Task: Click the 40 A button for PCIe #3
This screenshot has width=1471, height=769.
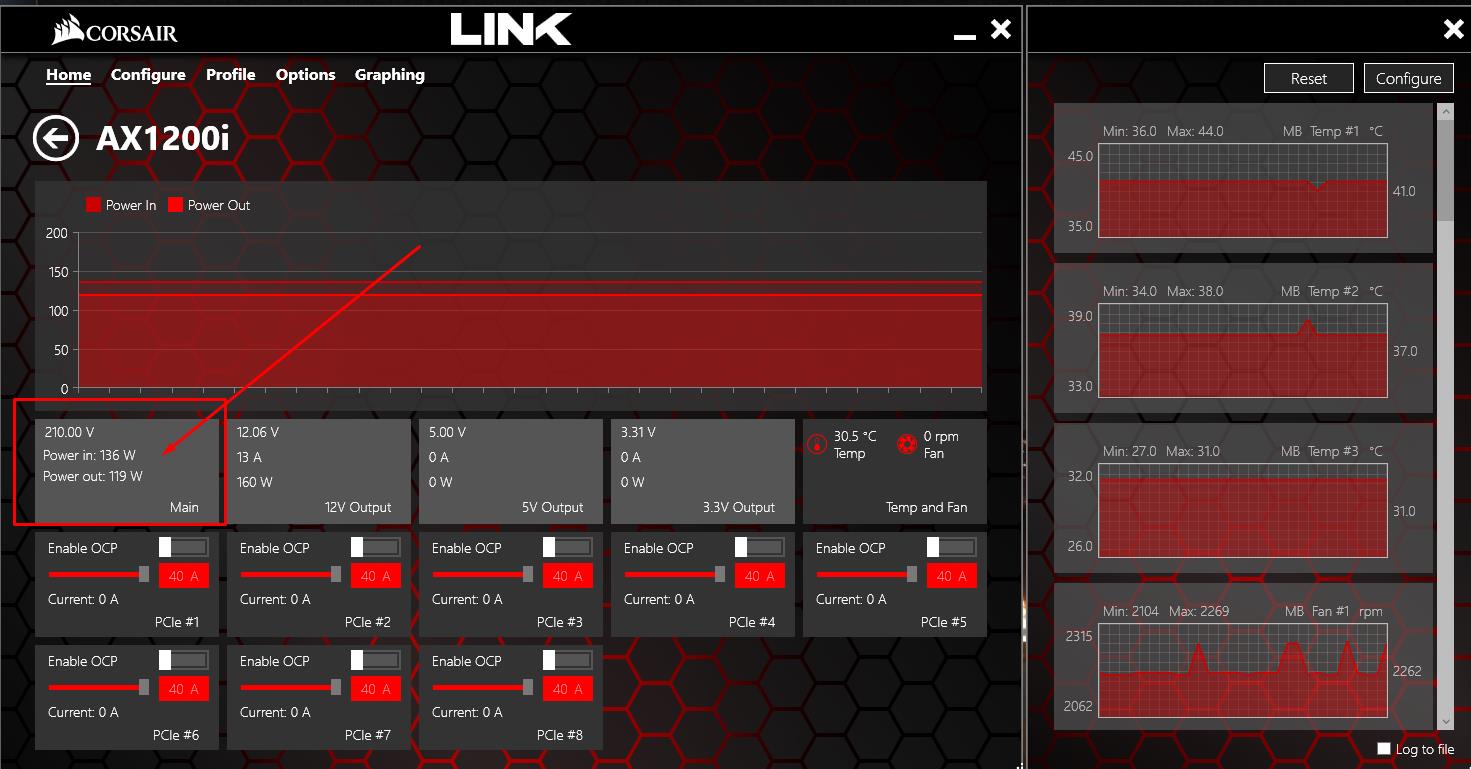Action: 567,575
